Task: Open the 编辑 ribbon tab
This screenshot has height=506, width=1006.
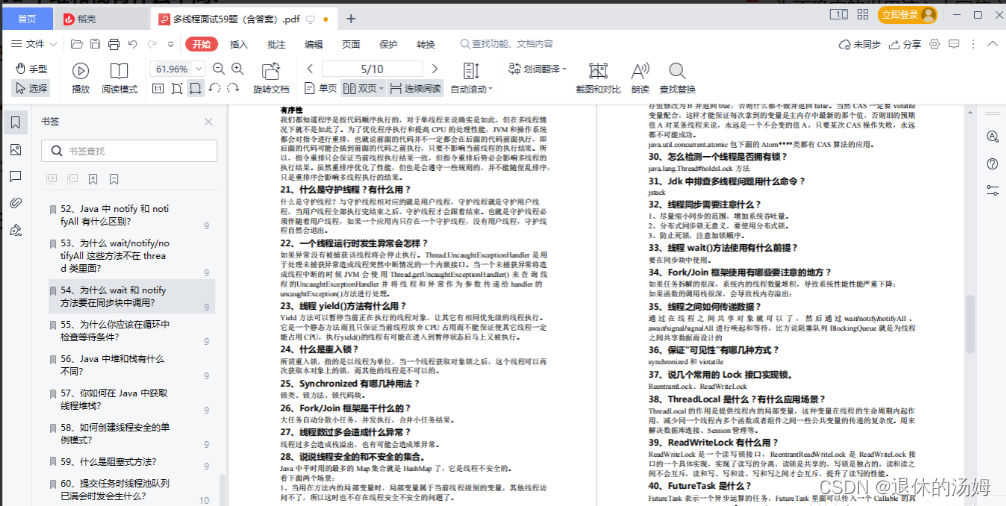Action: [x=314, y=44]
